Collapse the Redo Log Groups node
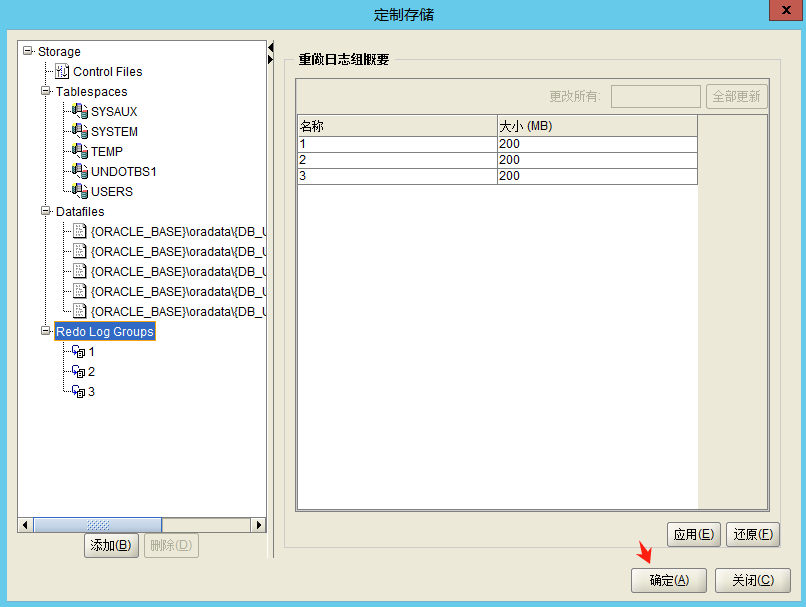806x607 pixels. point(46,331)
